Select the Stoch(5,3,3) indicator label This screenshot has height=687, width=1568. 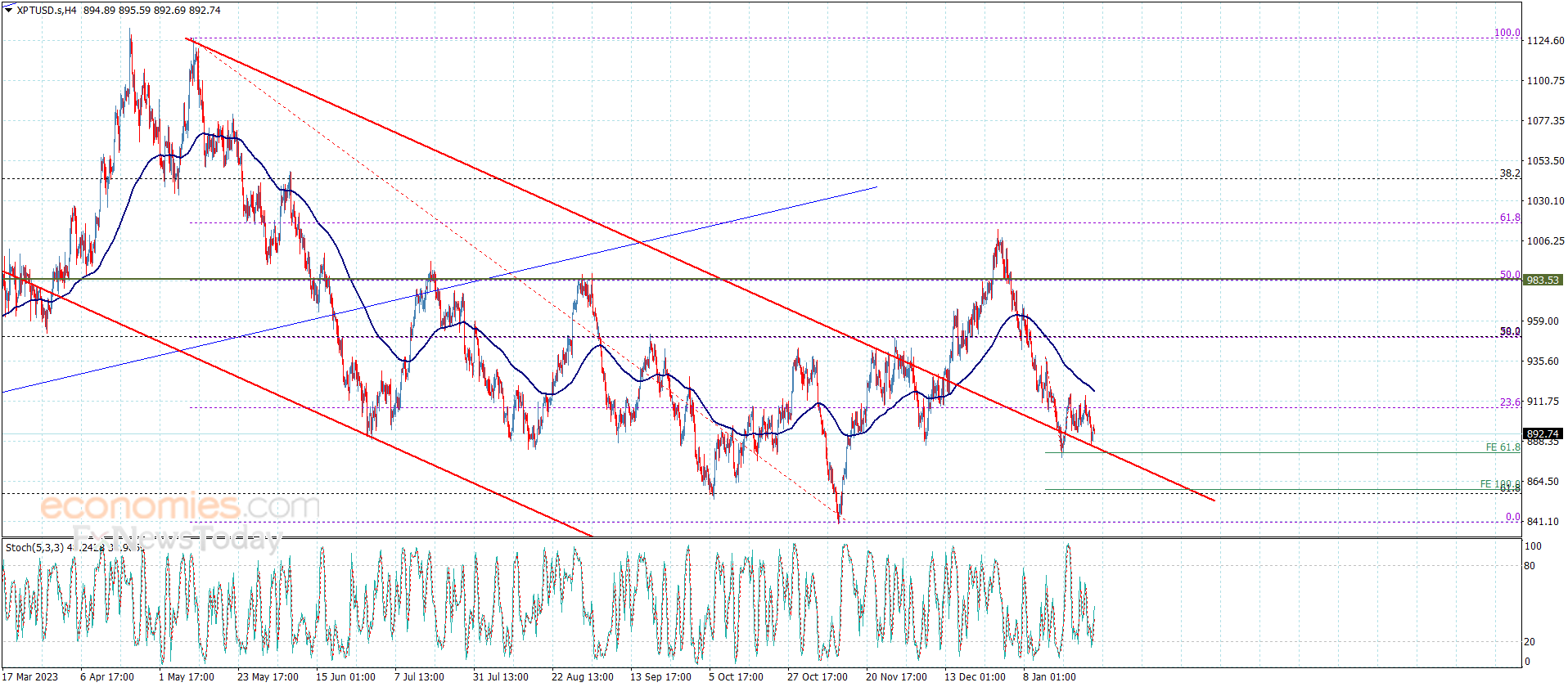point(34,547)
